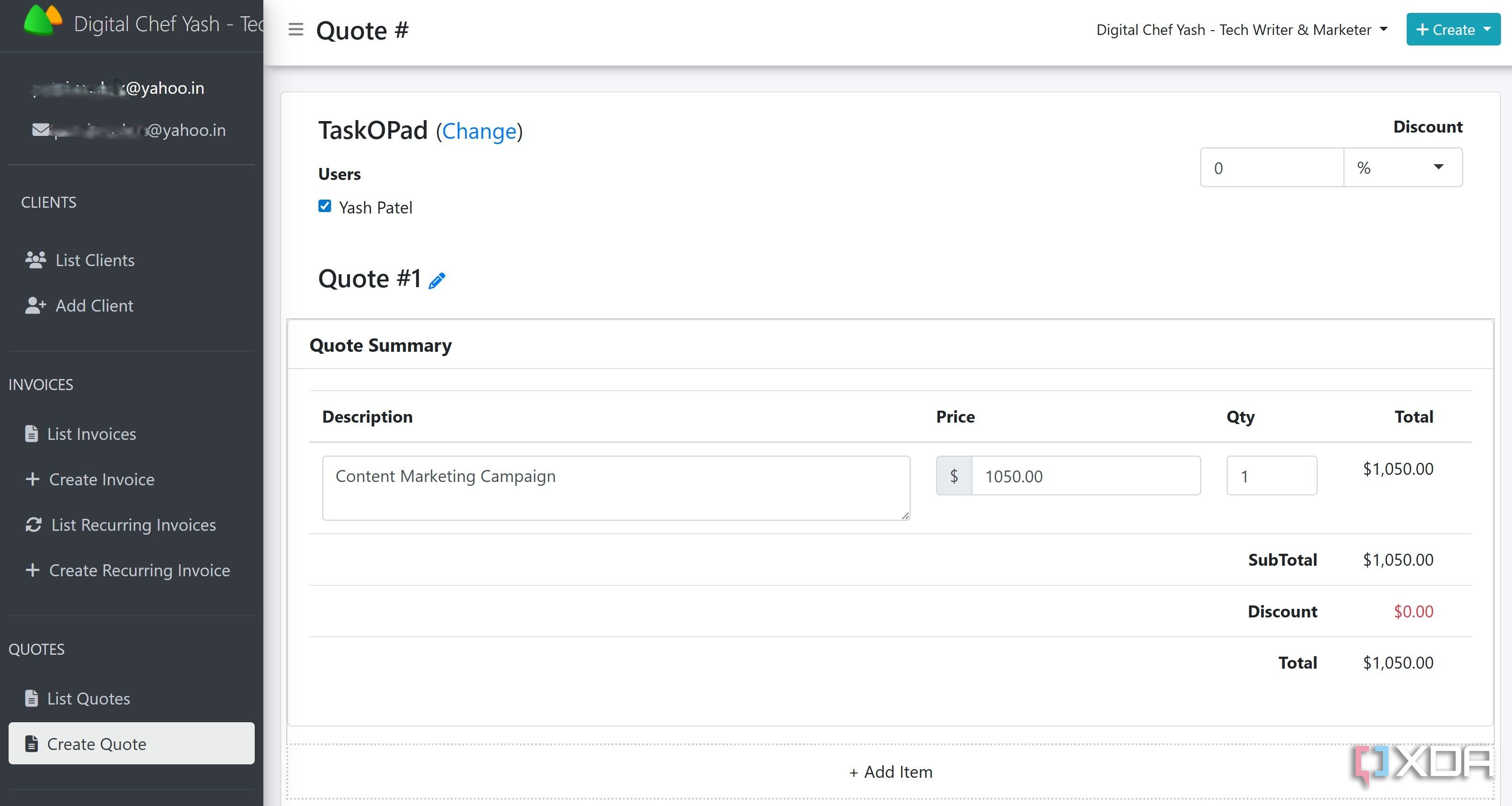Open Add Client in sidebar
The width and height of the screenshot is (1512, 806).
(132, 305)
